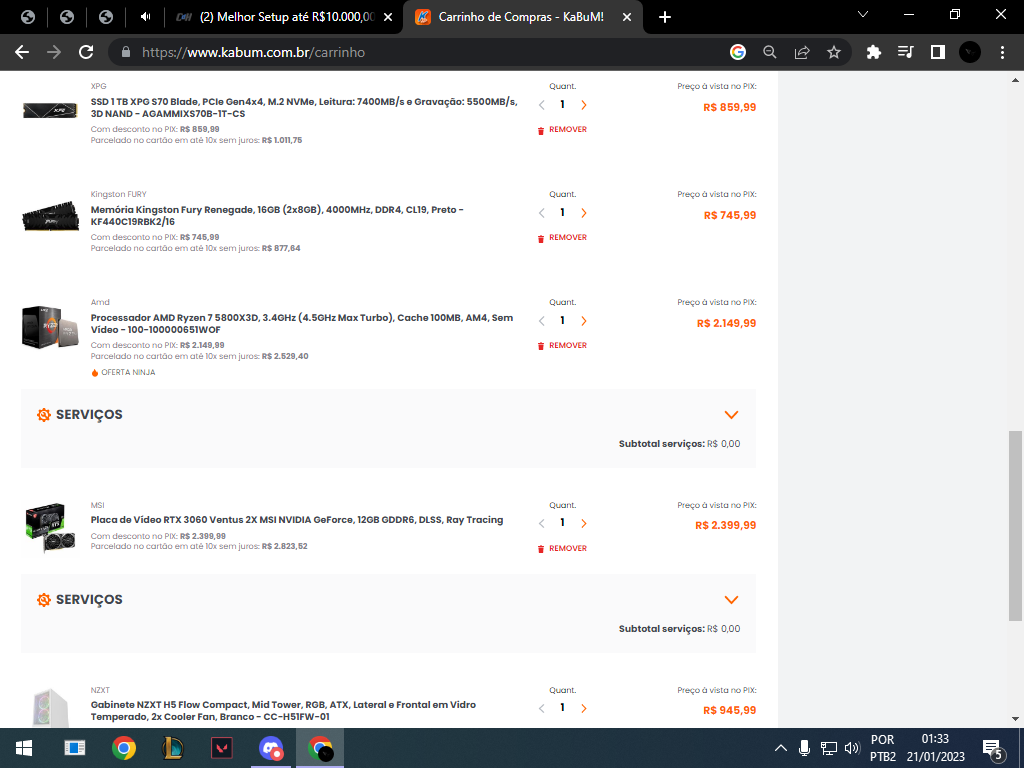Select the muted audio tab
1024x768 pixels.
pos(145,18)
